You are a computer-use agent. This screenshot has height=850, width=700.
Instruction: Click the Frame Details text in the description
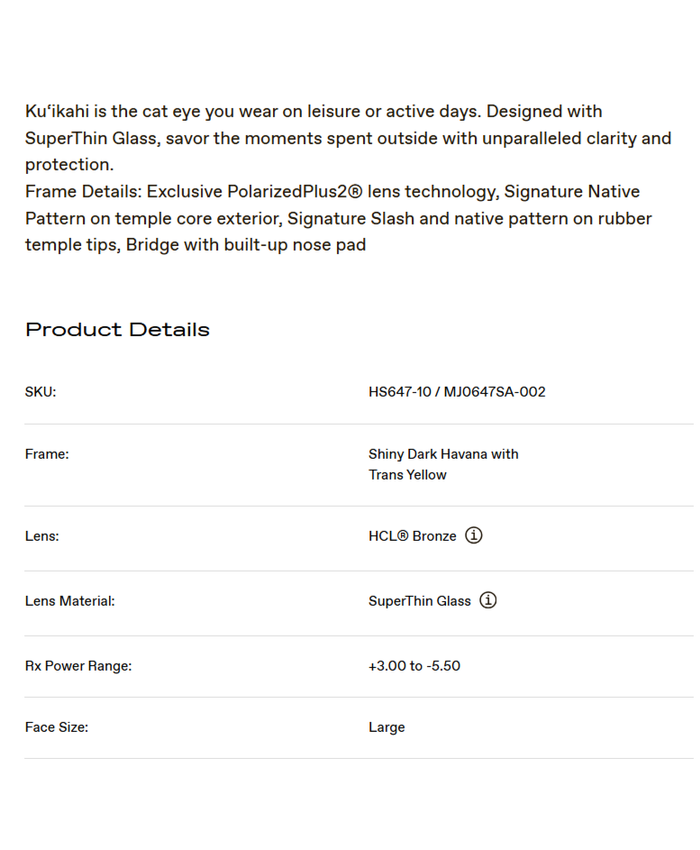pos(82,192)
